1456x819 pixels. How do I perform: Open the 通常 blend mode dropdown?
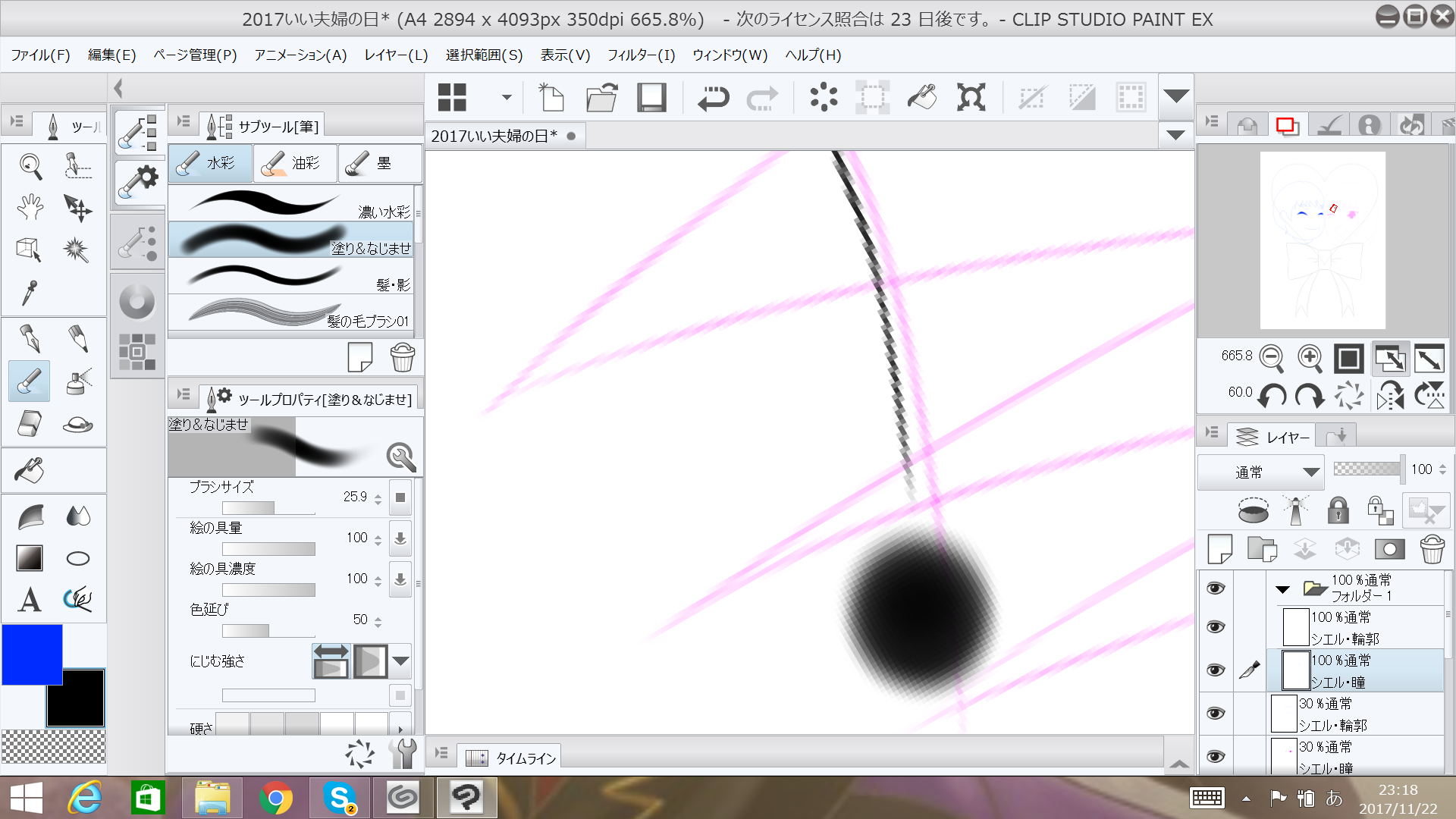[x=1311, y=472]
